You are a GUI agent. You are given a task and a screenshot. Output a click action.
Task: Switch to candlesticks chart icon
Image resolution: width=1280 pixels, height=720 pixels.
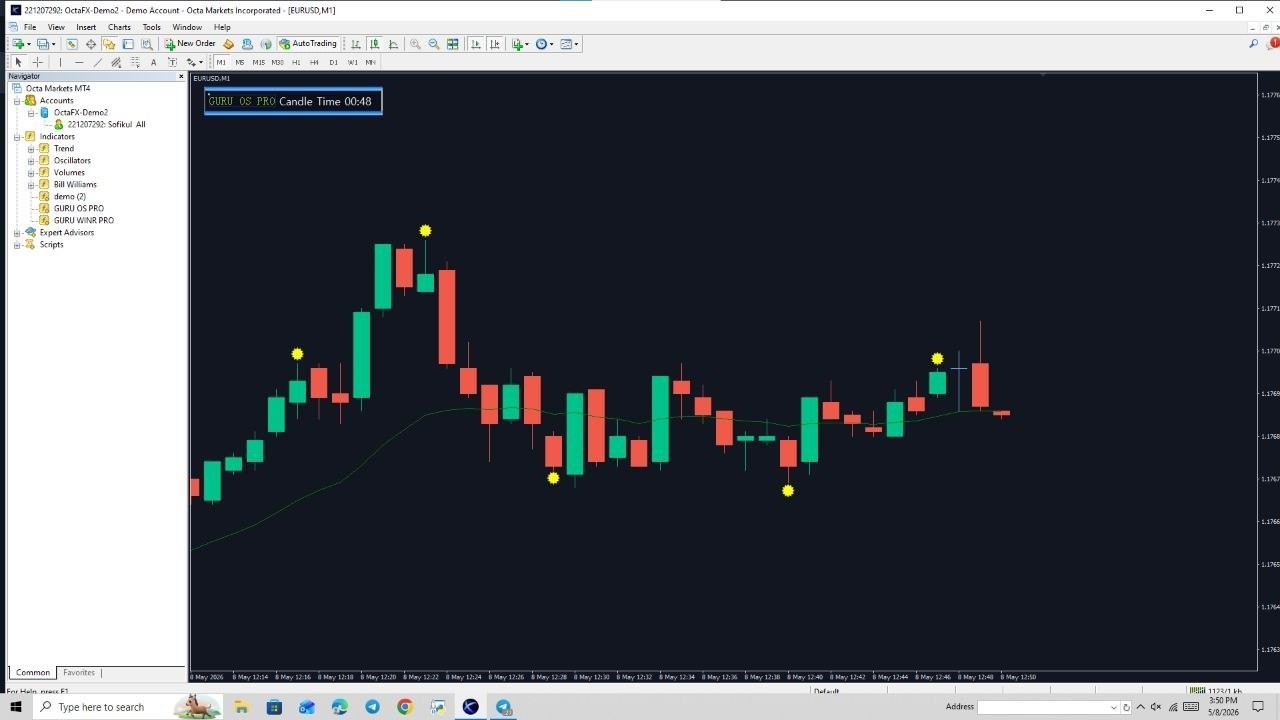(375, 44)
